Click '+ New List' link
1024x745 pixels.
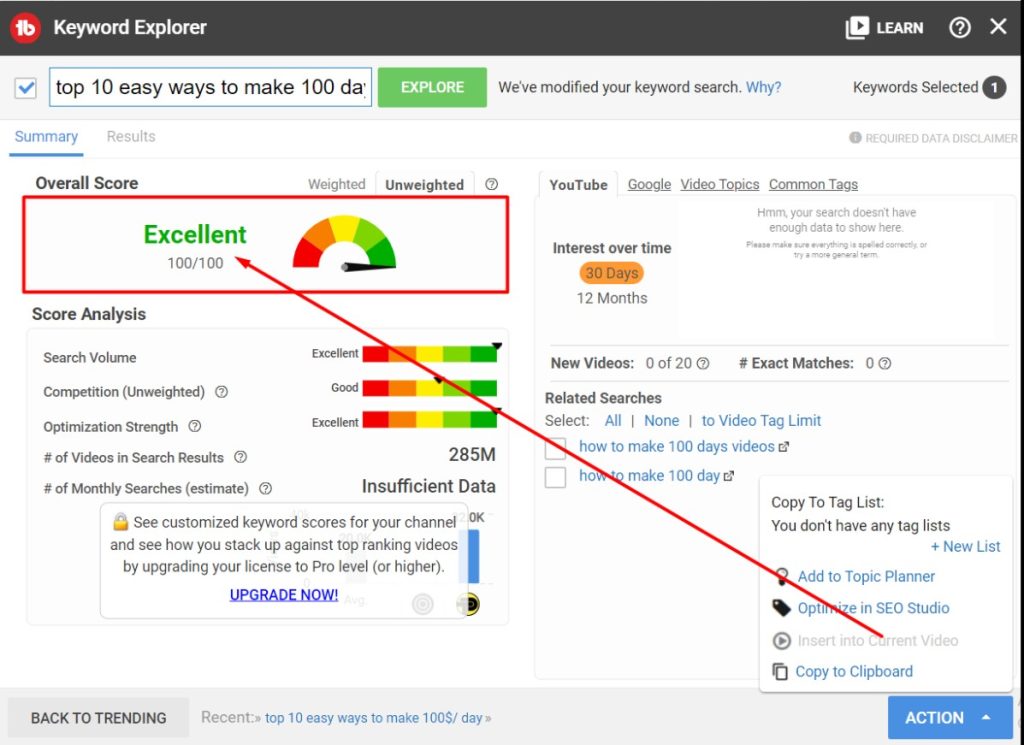tap(965, 547)
